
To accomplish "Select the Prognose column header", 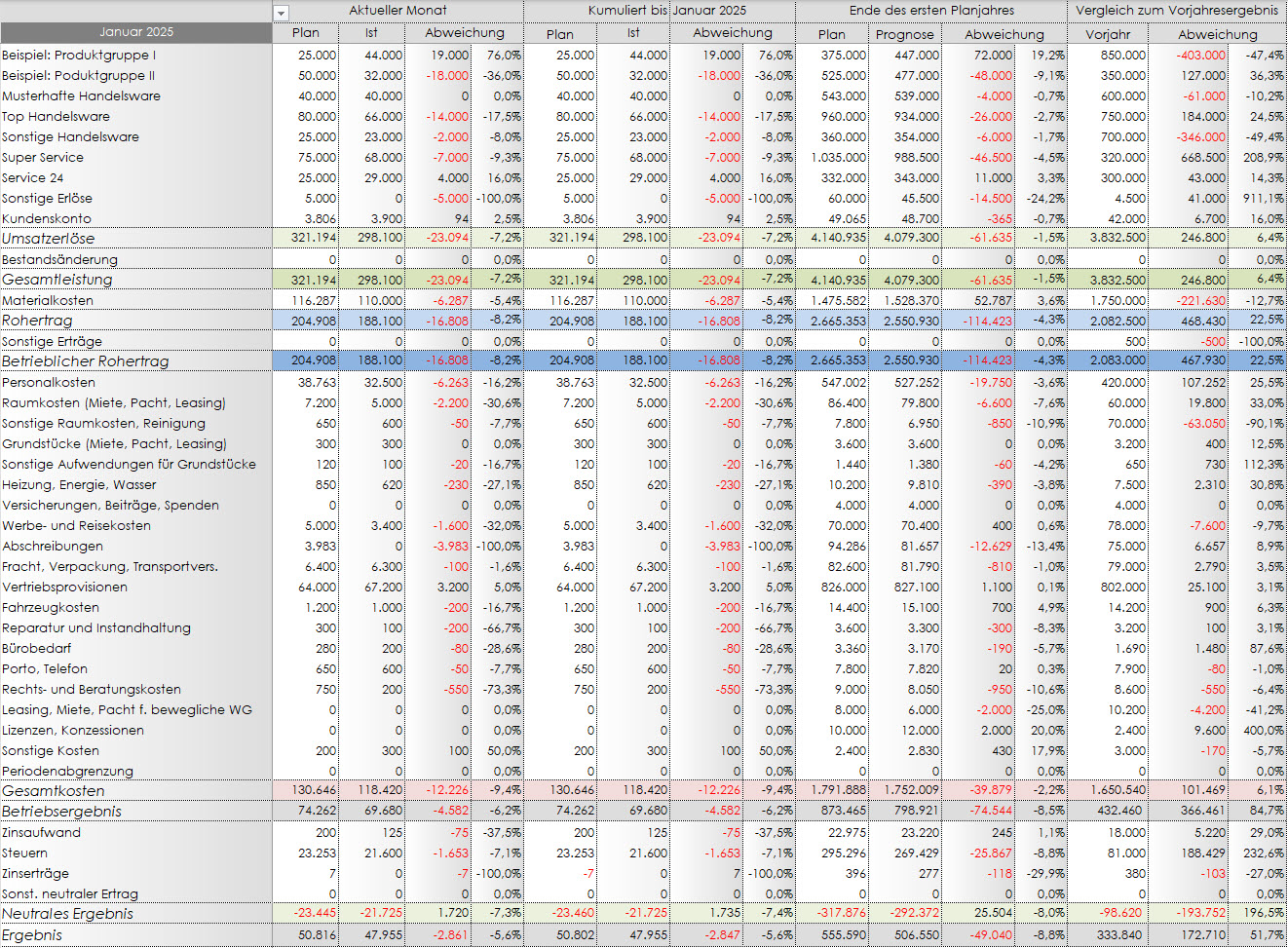I will 904,34.
